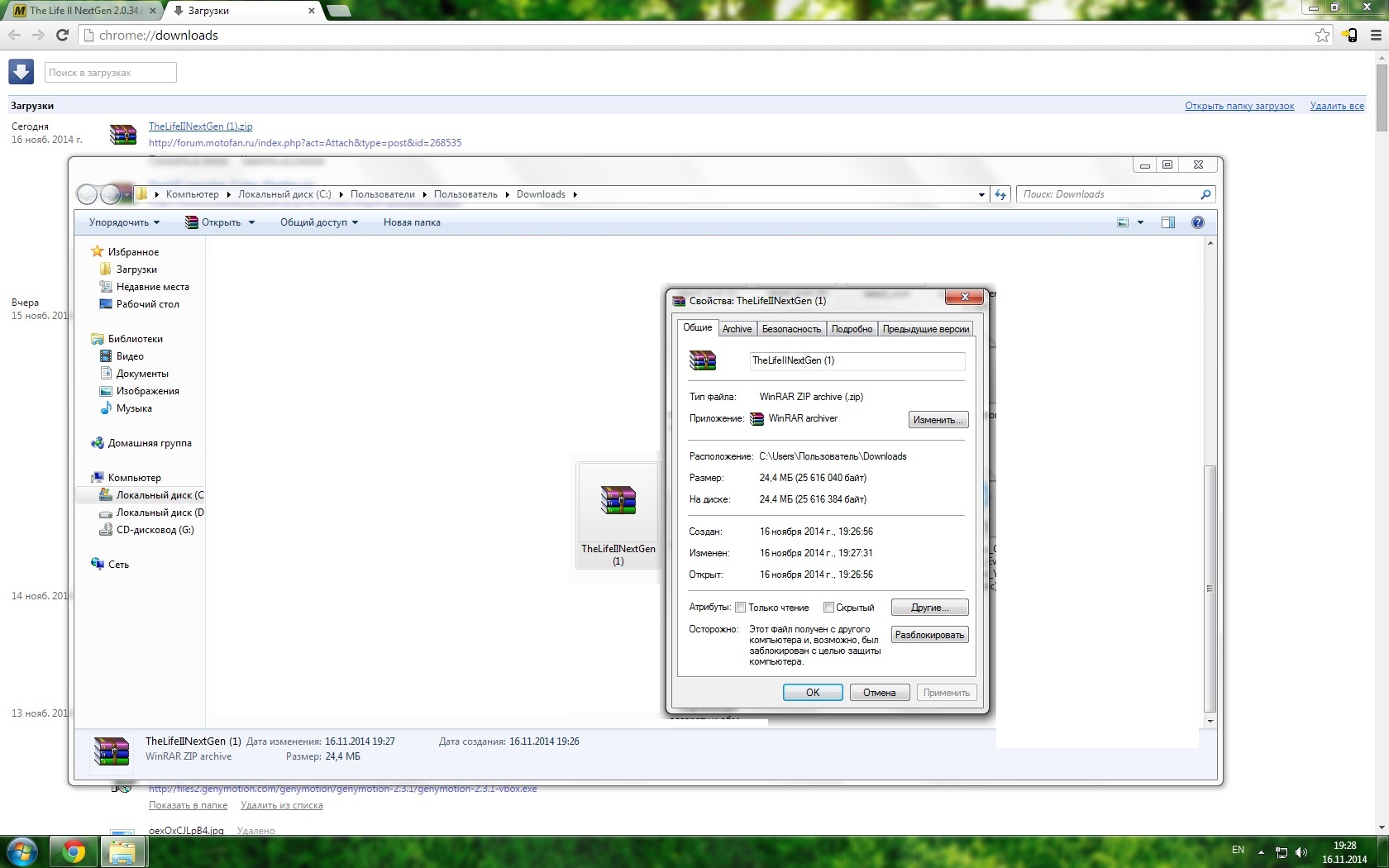Open Explorer help question-mark icon
Viewport: 1389px width, 868px height.
1198,222
